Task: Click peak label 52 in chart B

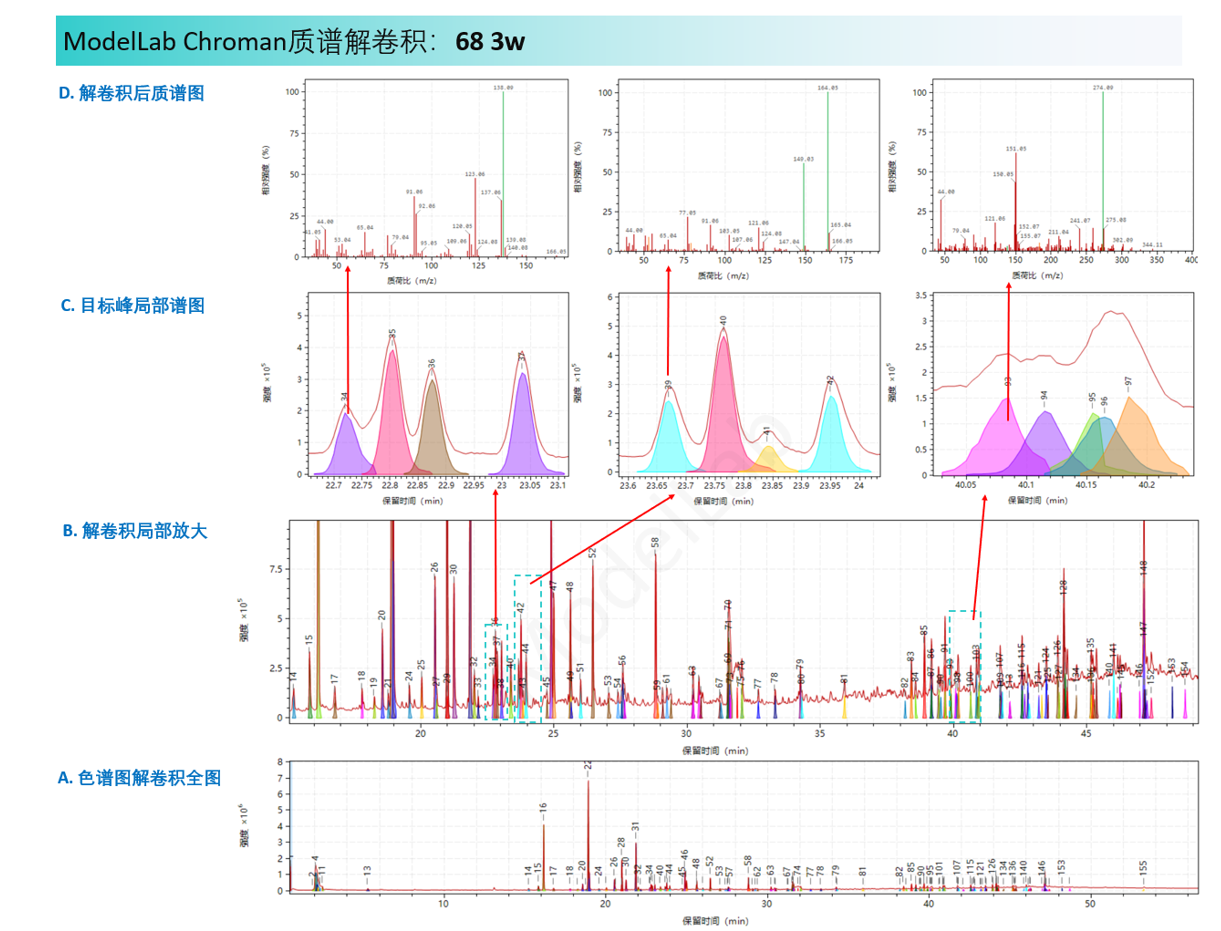Action: [593, 552]
